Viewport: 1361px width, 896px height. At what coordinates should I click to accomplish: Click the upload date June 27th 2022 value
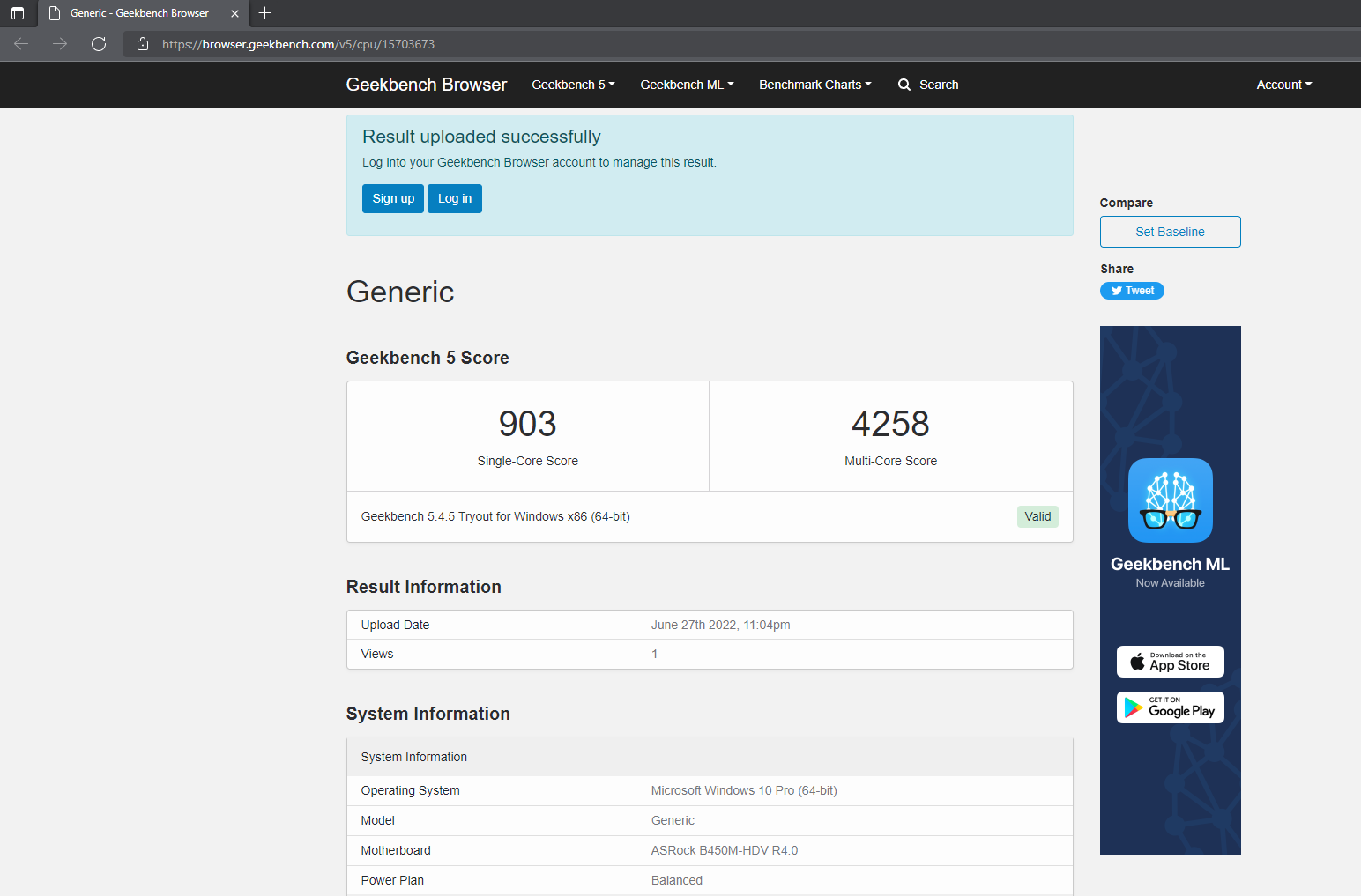click(x=720, y=625)
